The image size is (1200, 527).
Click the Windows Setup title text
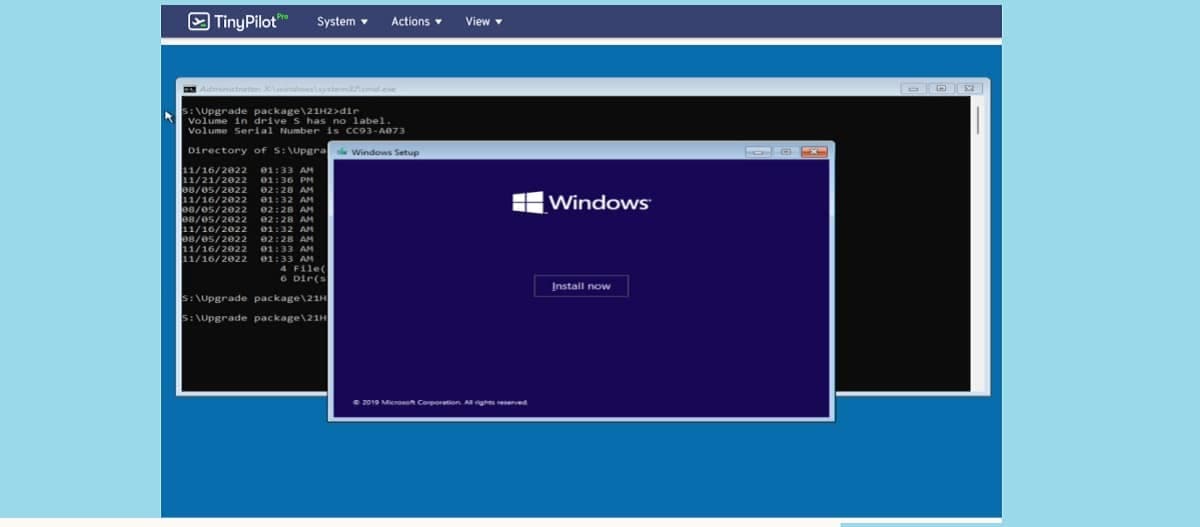[386, 152]
